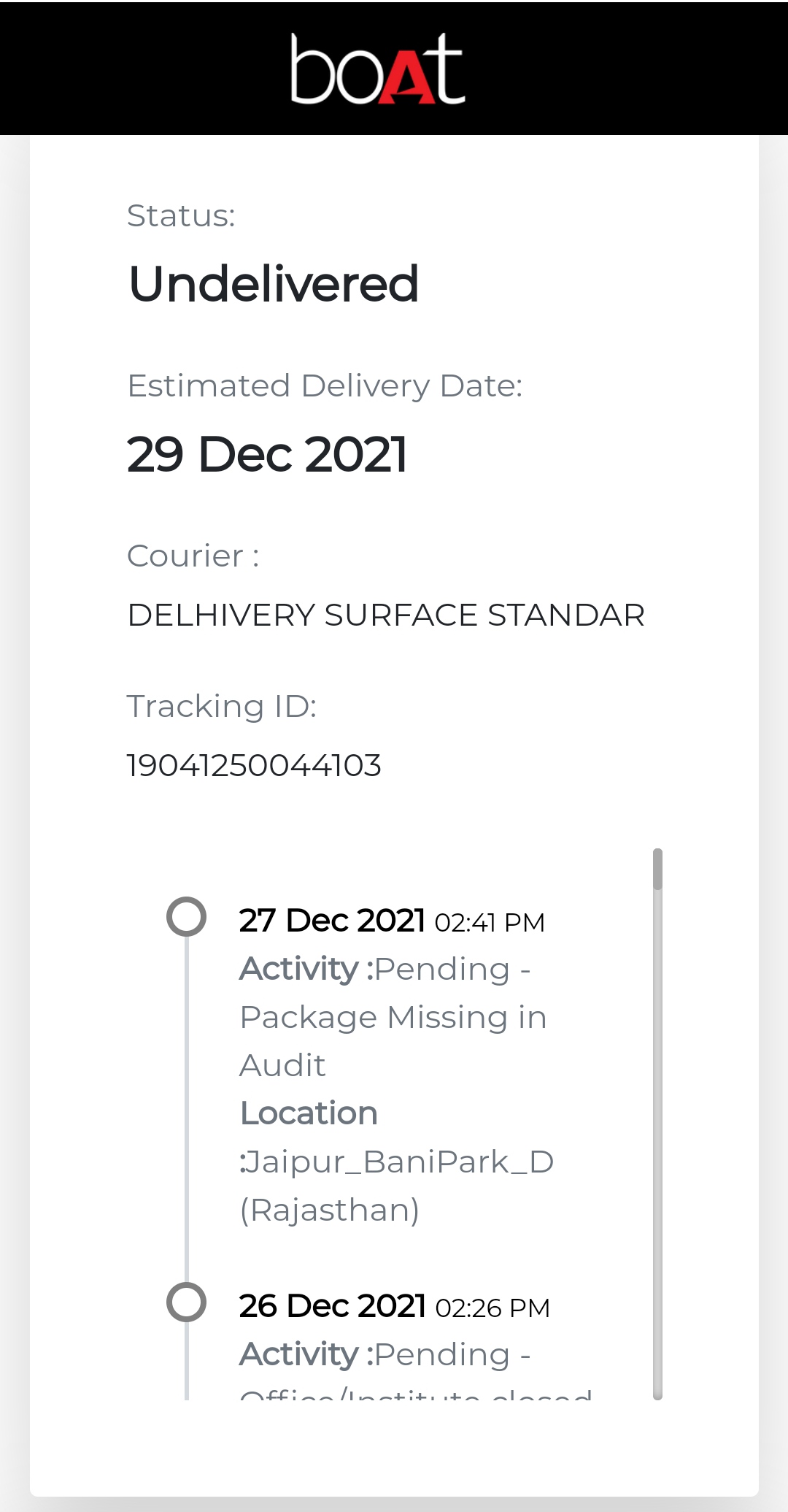Click the DELHIVERY SURFACE STANDAR courier name
Image resolution: width=788 pixels, height=1512 pixels.
tap(386, 615)
